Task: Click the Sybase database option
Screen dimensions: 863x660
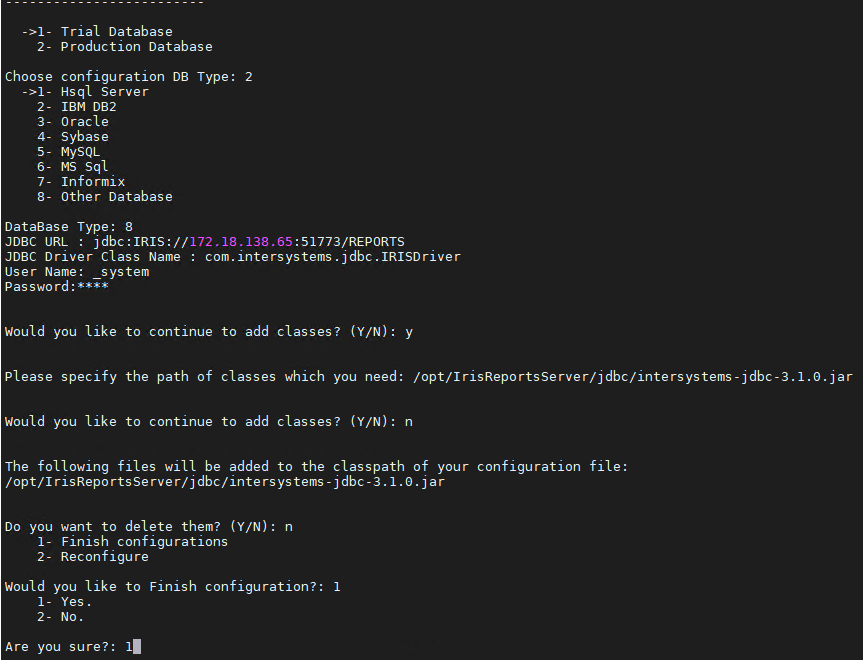Action: pyautogui.click(x=84, y=137)
